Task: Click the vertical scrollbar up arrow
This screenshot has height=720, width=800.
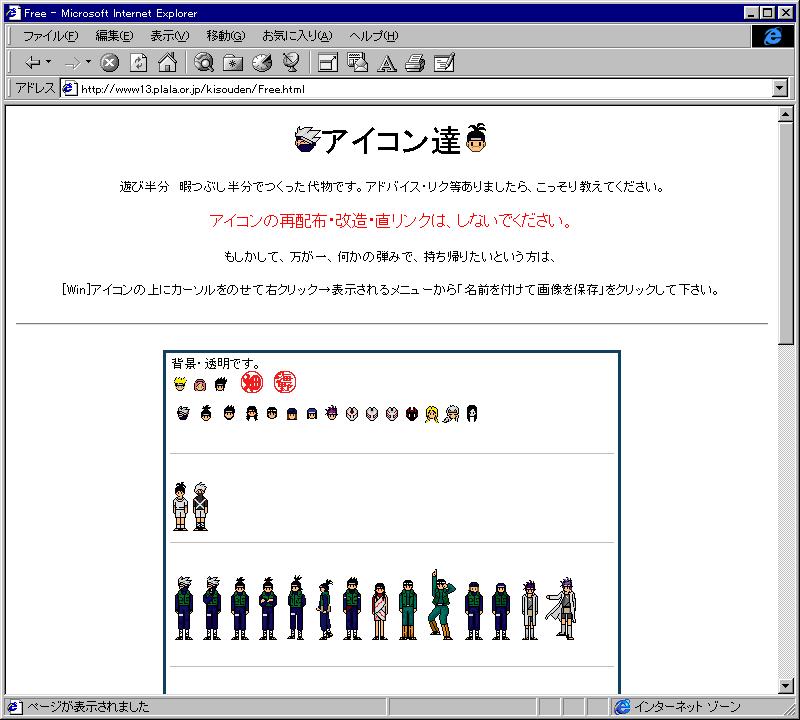Action: [x=786, y=114]
